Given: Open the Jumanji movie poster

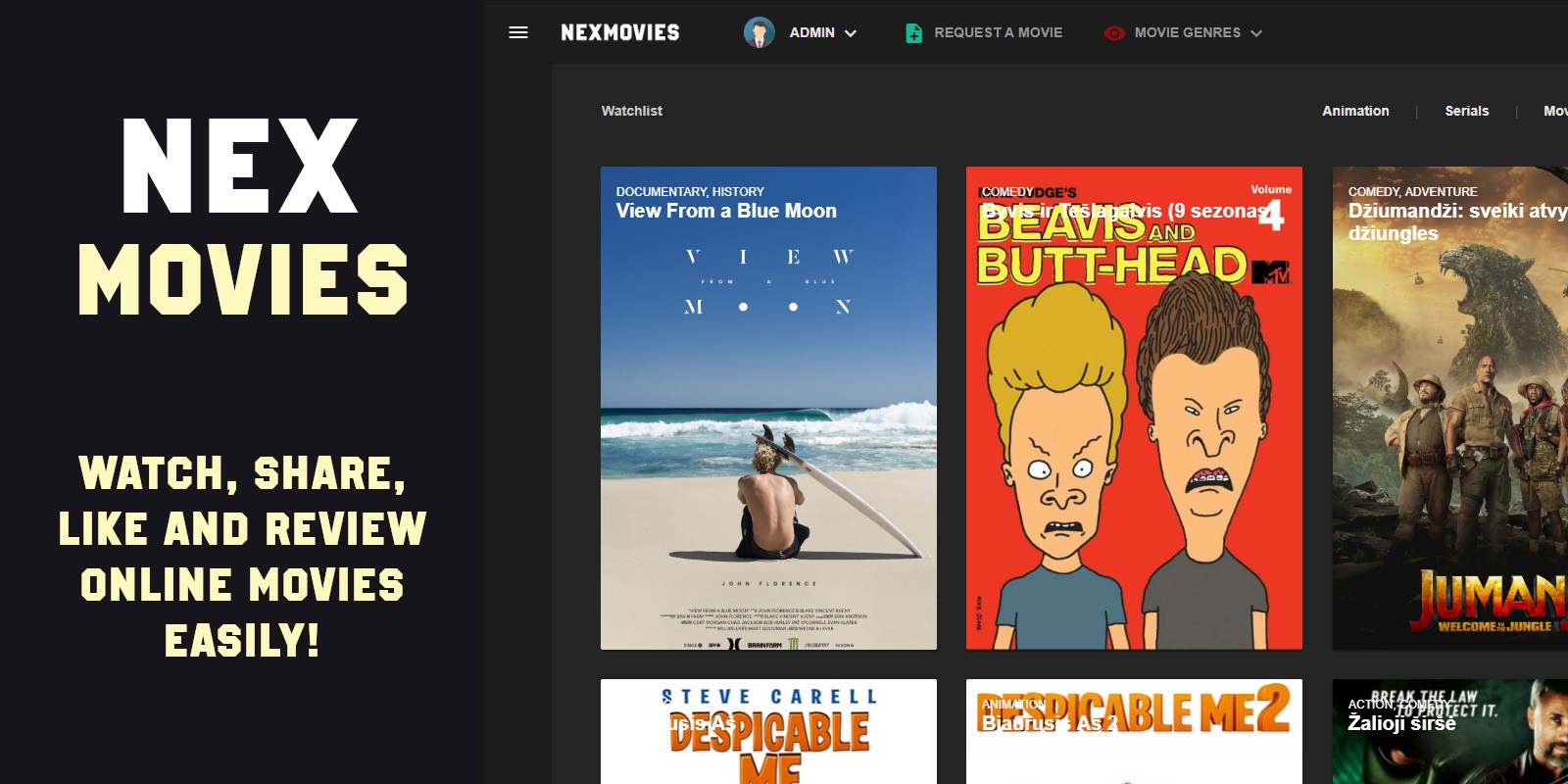Looking at the screenshot, I should click(1450, 408).
